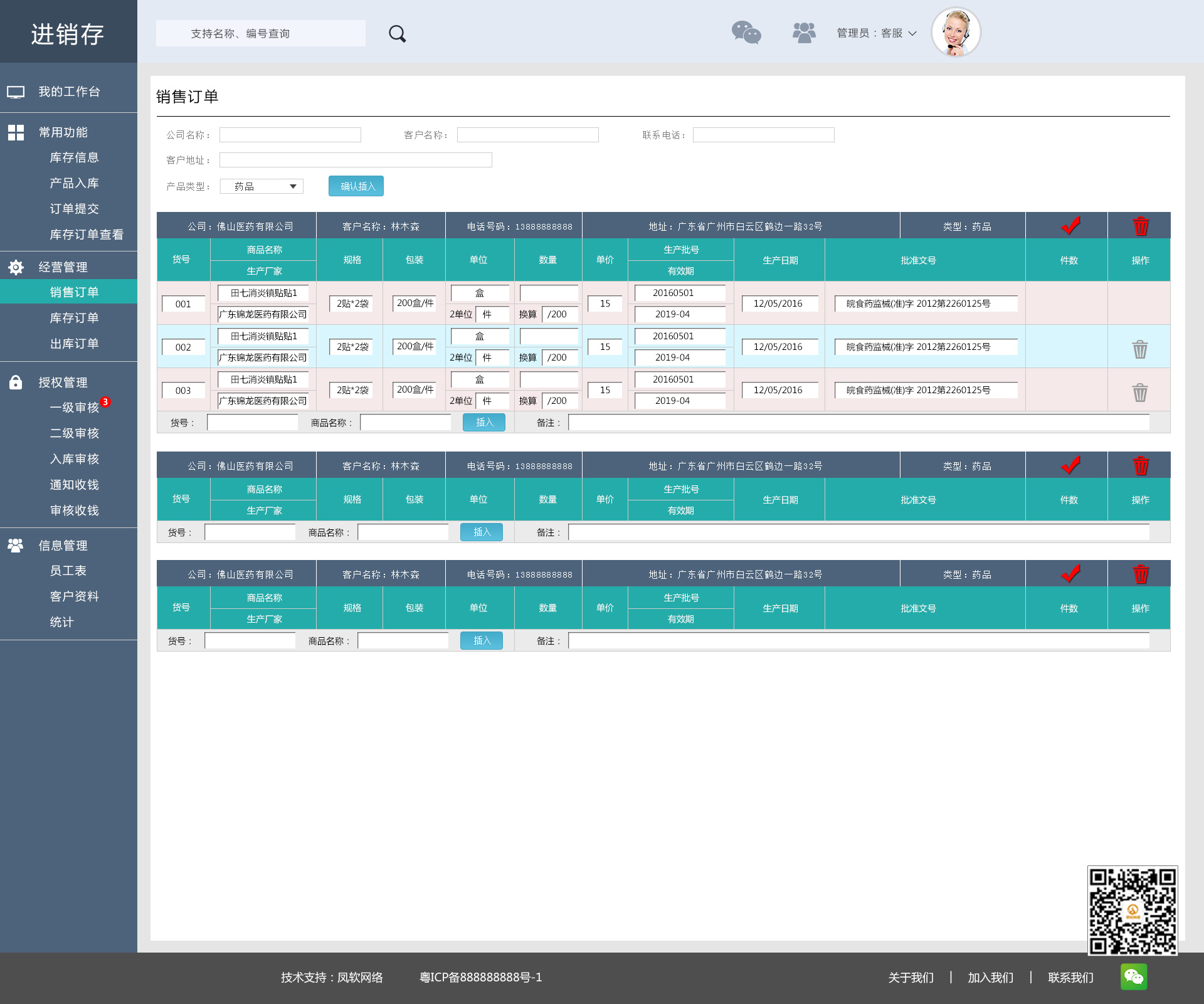Delete first order with red trash icon

pyautogui.click(x=1141, y=226)
